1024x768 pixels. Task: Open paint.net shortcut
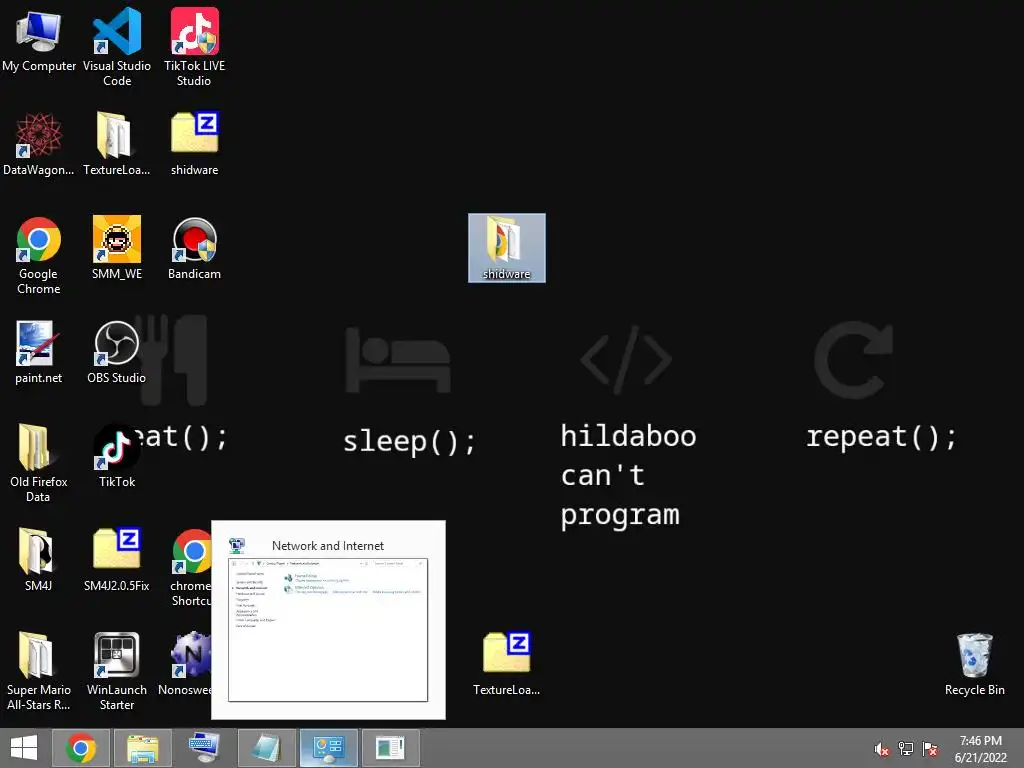pos(39,353)
